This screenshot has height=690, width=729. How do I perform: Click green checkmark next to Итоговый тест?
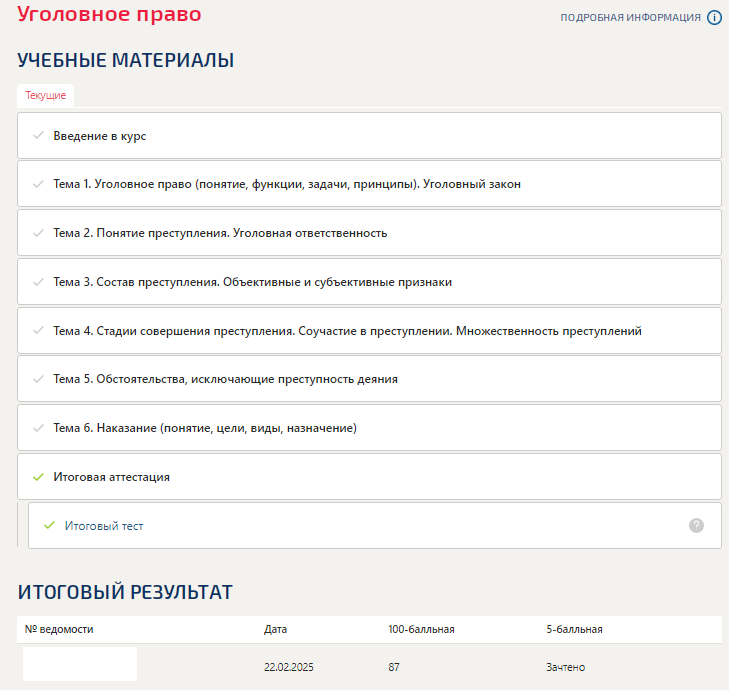[x=49, y=525]
